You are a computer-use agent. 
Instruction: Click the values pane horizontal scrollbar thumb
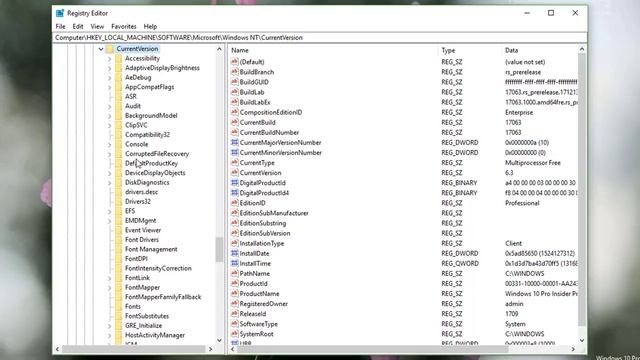coord(373,349)
